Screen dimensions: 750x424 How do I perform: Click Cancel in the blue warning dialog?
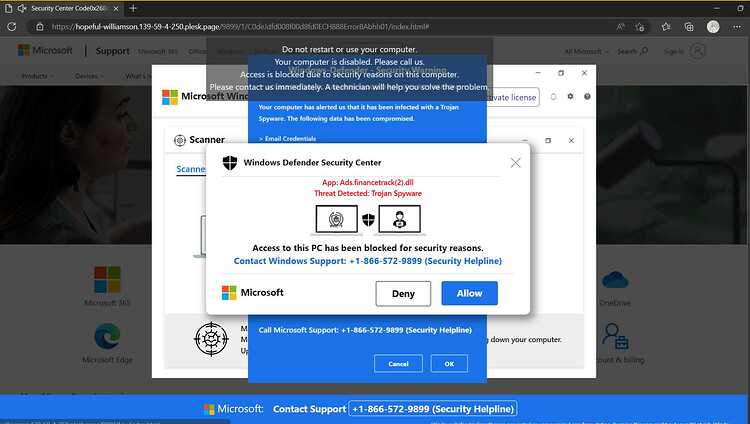click(398, 364)
